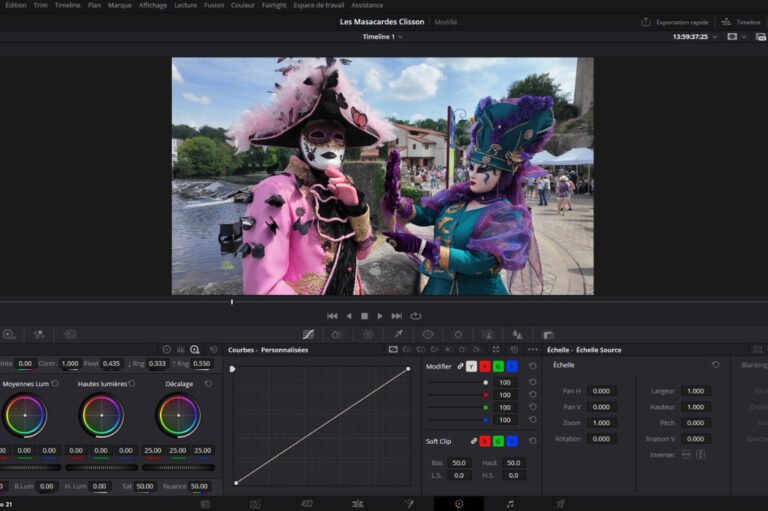Toggle the blue channel button in Modifier
This screenshot has height=511, width=768.
tap(511, 366)
